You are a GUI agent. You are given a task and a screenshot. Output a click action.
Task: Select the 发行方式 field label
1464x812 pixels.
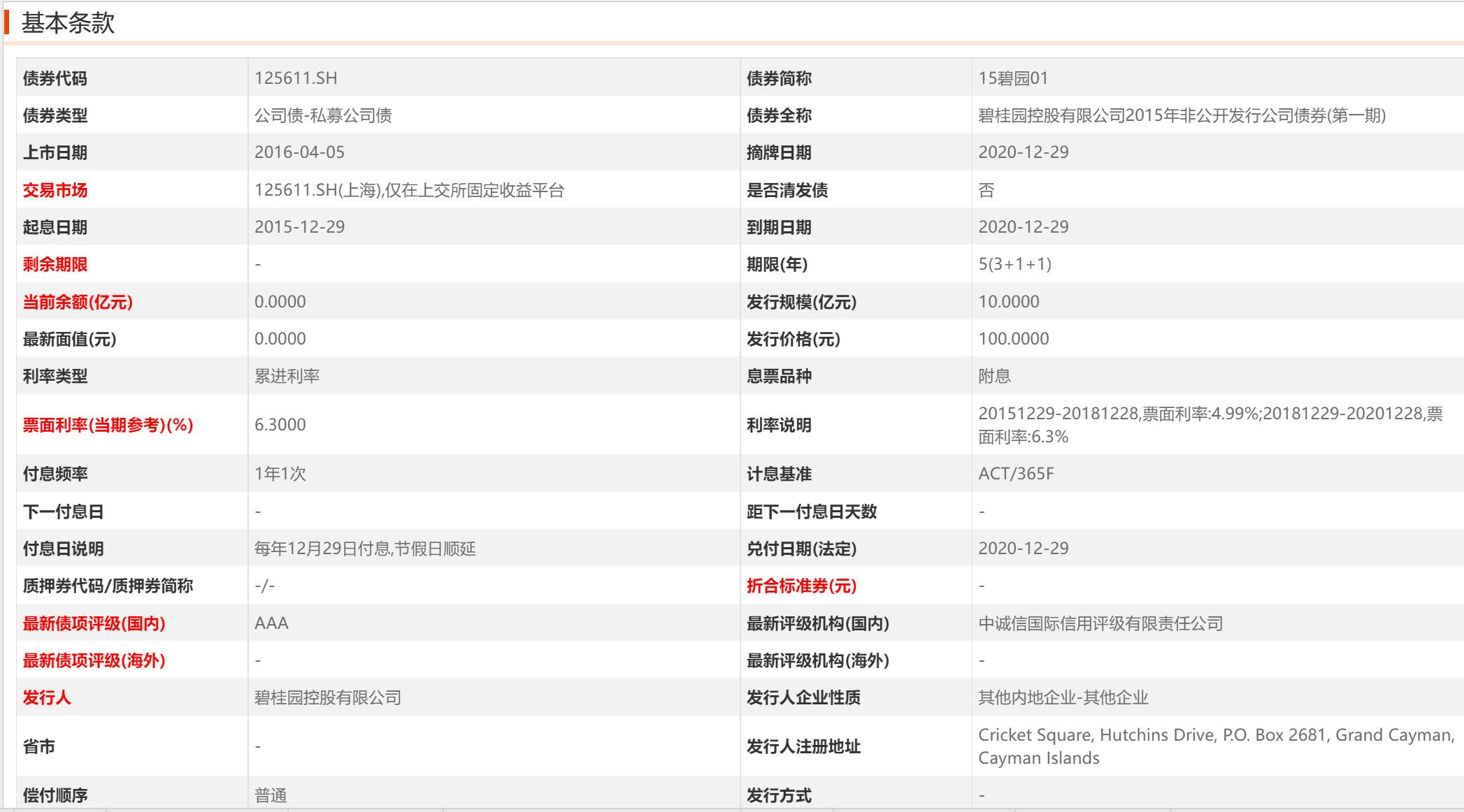pyautogui.click(x=779, y=795)
